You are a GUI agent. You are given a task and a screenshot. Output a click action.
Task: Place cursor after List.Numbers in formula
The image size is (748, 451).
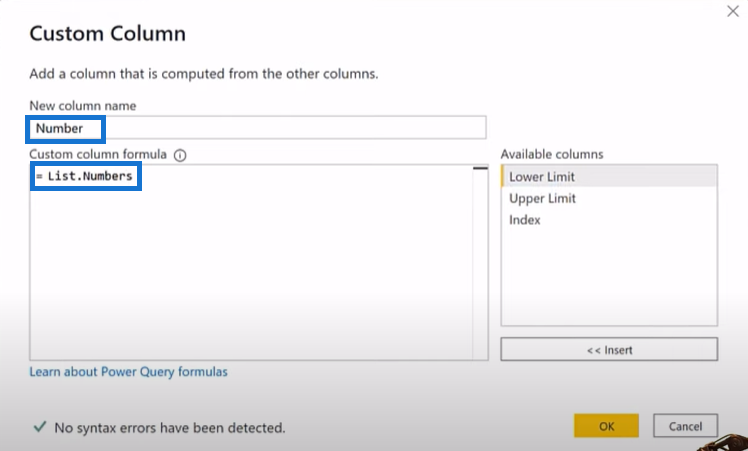point(133,176)
